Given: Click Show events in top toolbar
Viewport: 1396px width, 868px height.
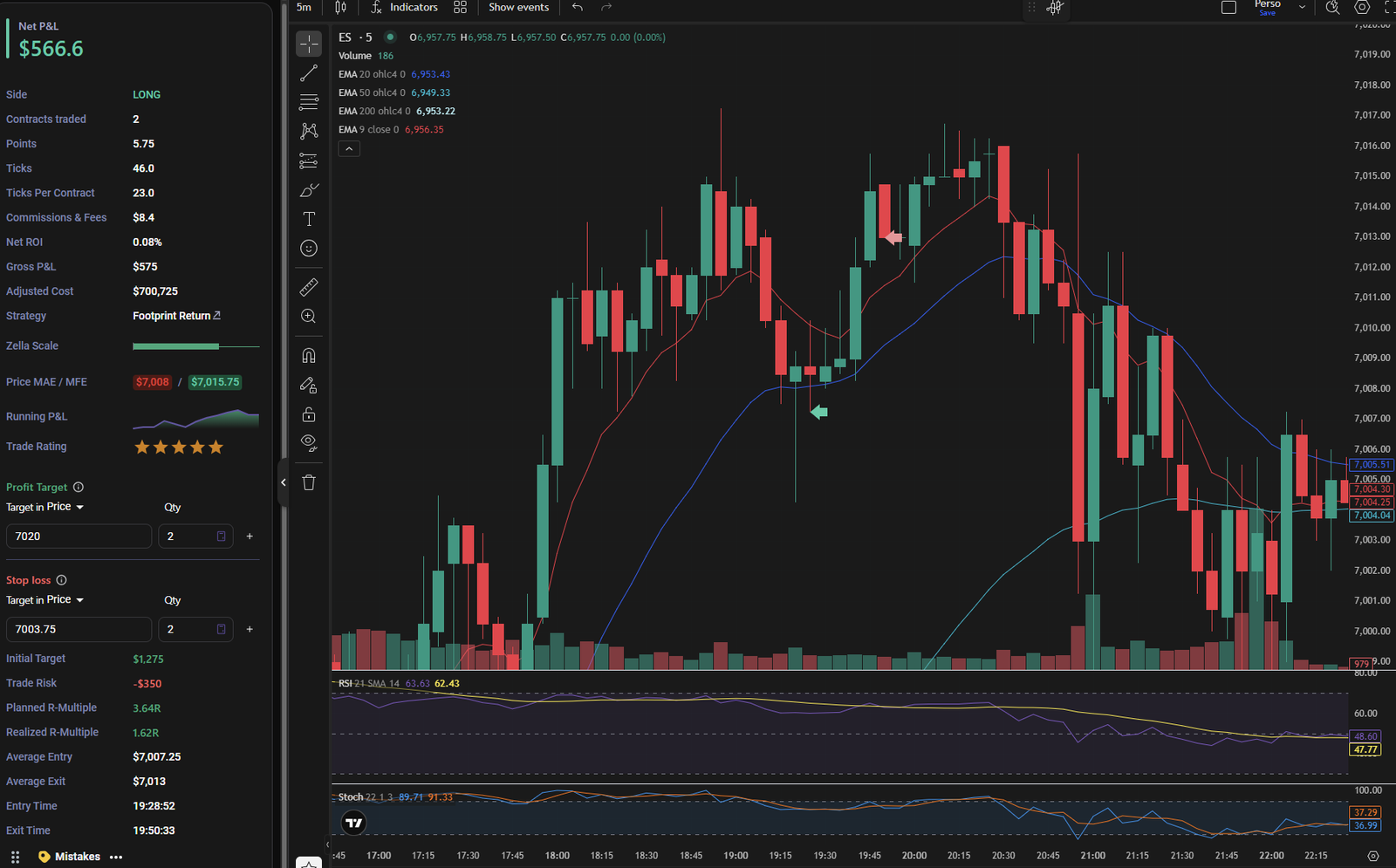Looking at the screenshot, I should [518, 7].
